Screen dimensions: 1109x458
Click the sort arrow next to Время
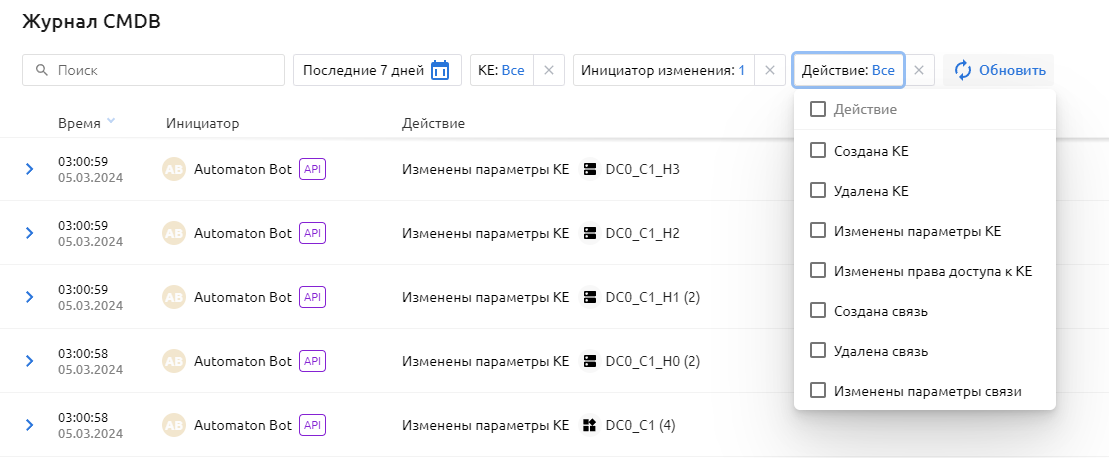(x=111, y=122)
